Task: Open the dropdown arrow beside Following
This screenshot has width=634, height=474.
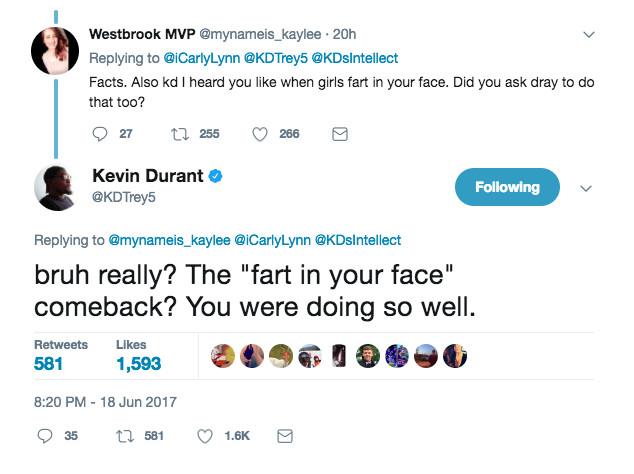Action: 586,188
